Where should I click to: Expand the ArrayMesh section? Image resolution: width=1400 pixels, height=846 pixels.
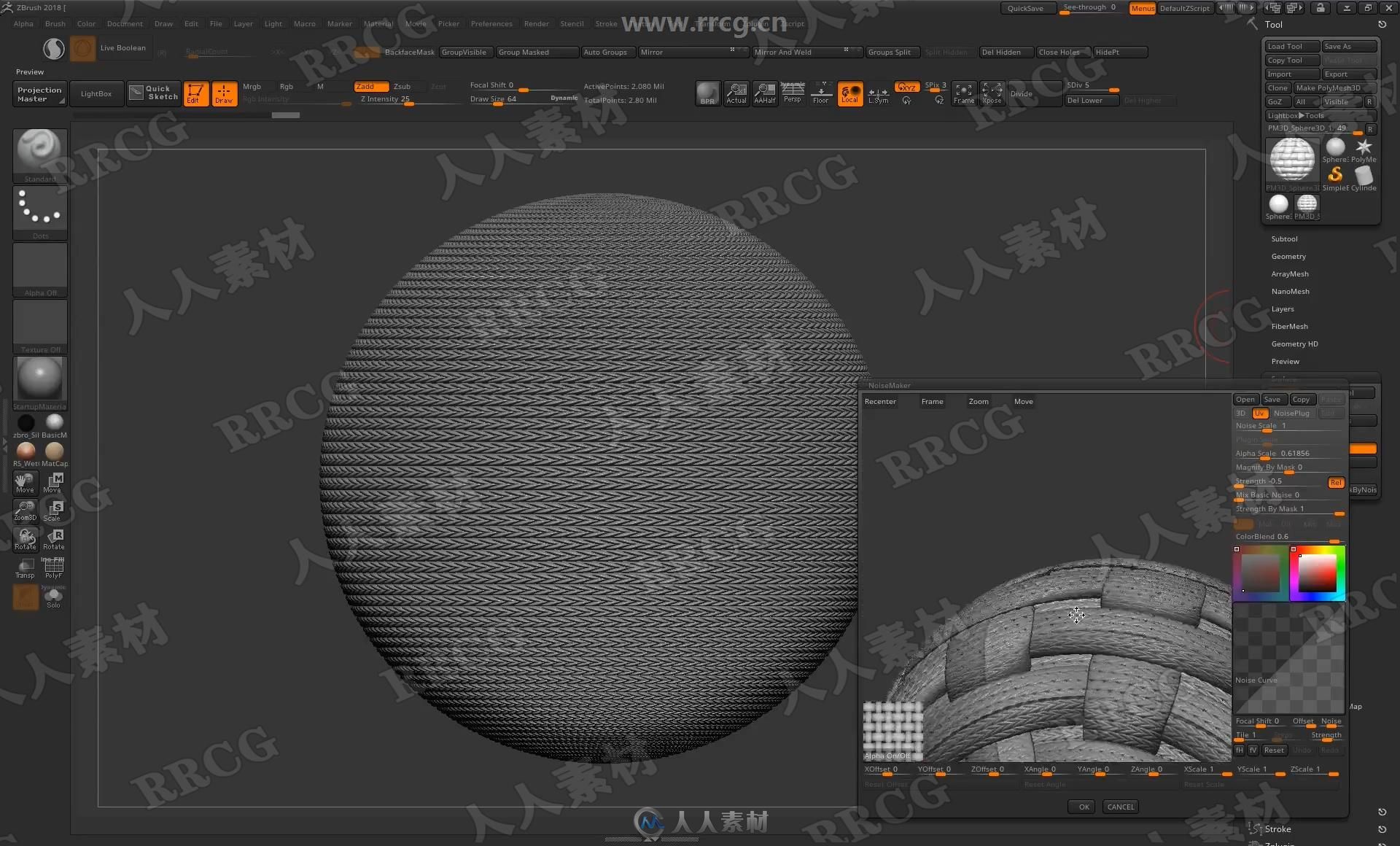pos(1290,273)
